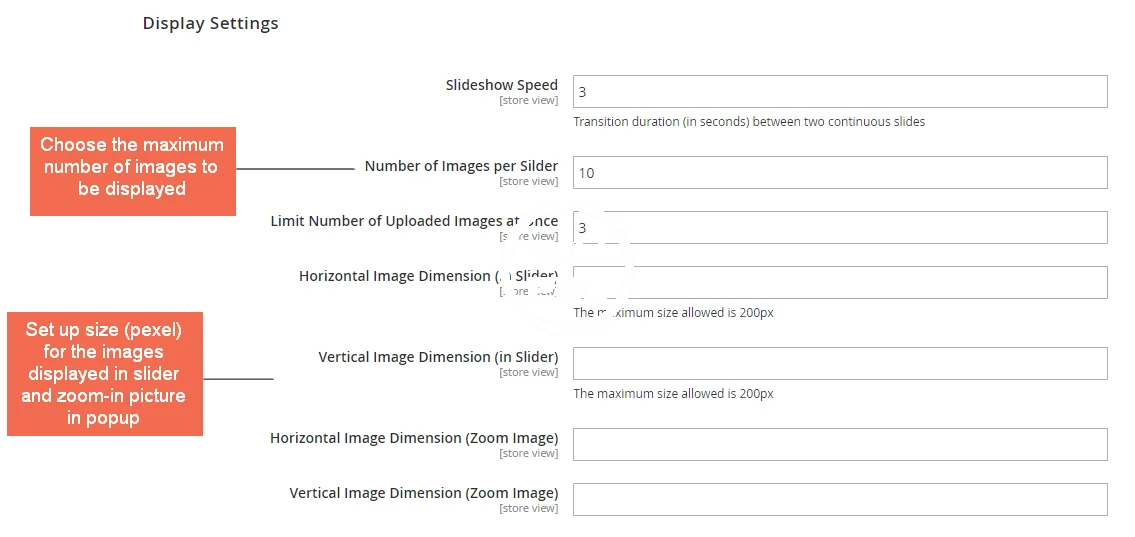Click the Slideshow Speed label

(x=501, y=85)
